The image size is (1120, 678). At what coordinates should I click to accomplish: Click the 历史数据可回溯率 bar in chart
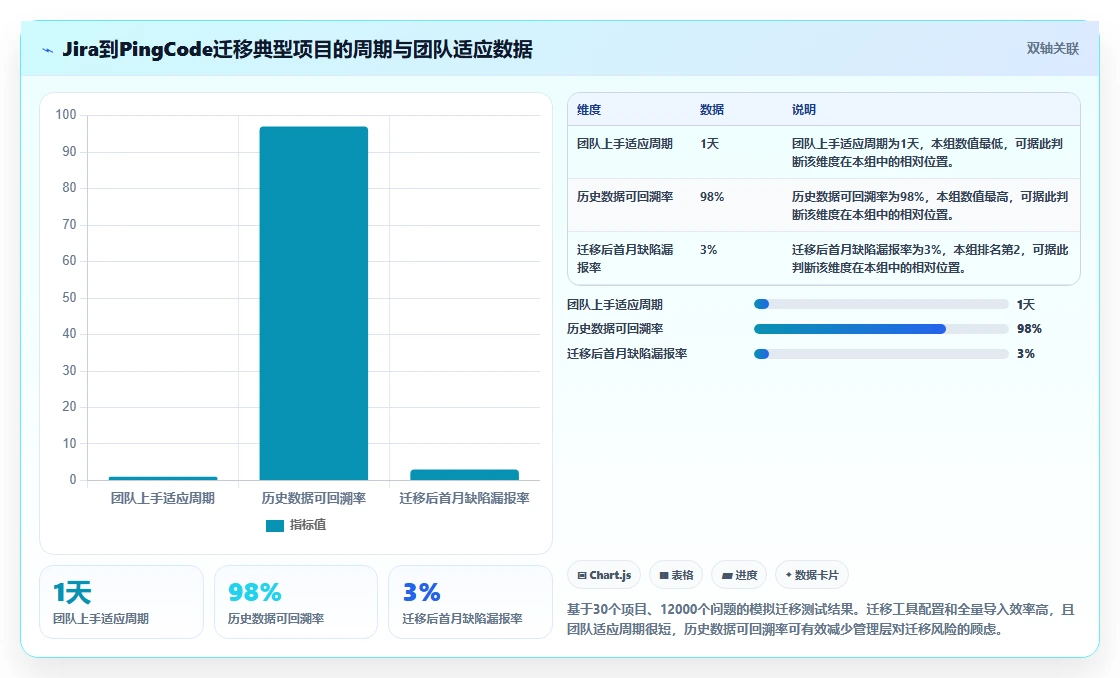pyautogui.click(x=314, y=303)
